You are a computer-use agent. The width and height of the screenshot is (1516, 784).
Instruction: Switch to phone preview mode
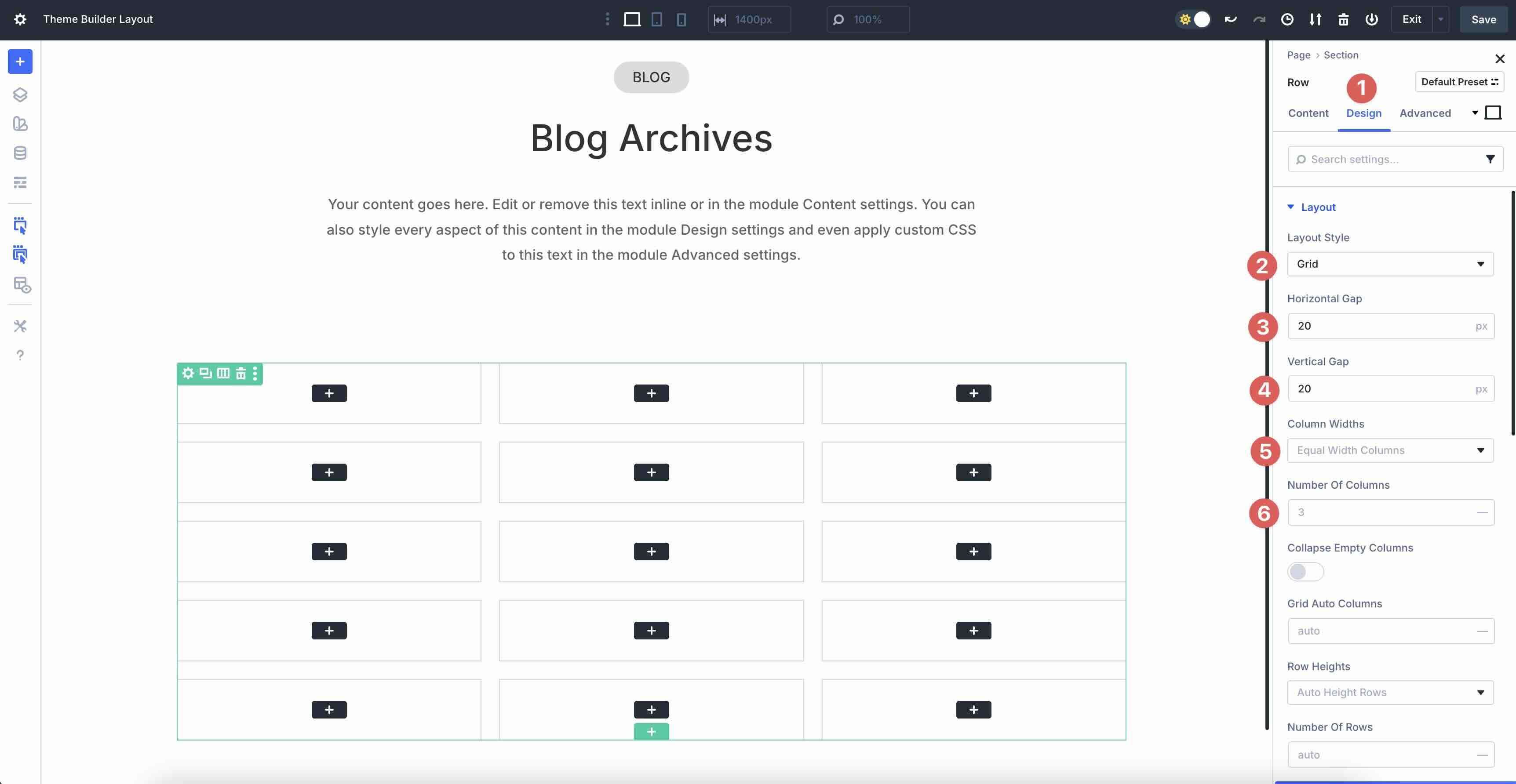[681, 19]
